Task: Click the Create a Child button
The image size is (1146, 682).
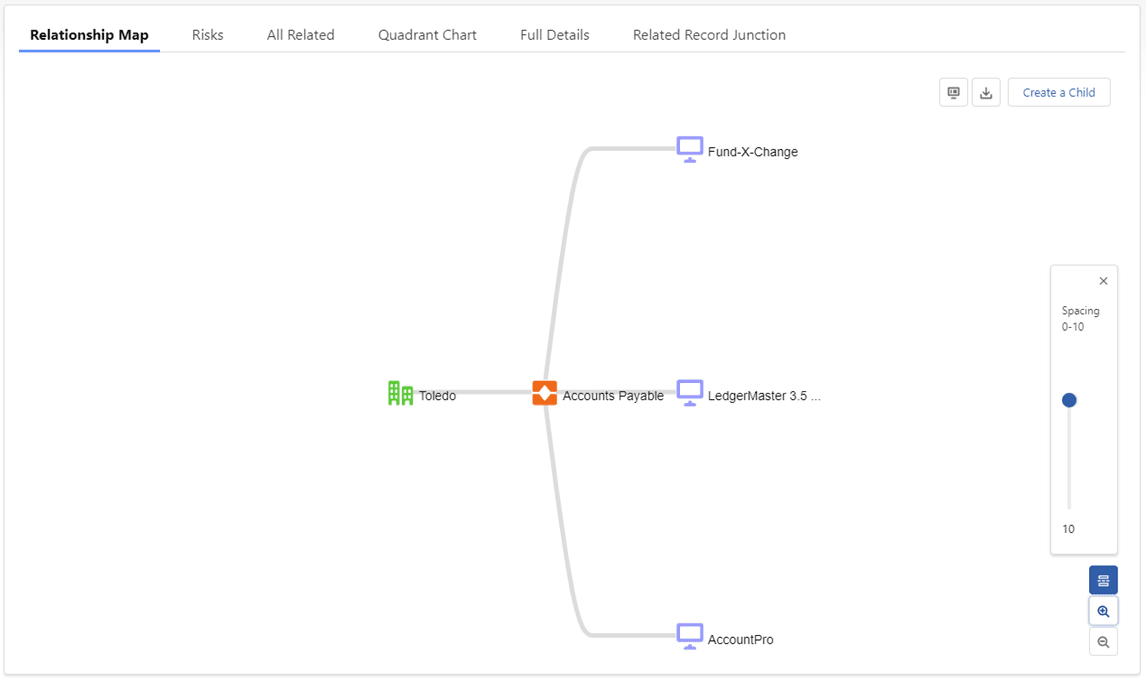Action: (1058, 92)
